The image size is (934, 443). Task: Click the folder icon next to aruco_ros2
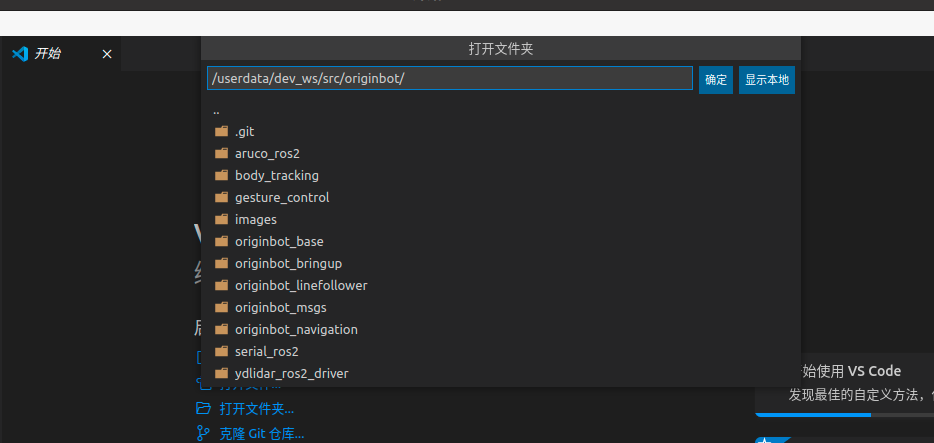[221, 153]
